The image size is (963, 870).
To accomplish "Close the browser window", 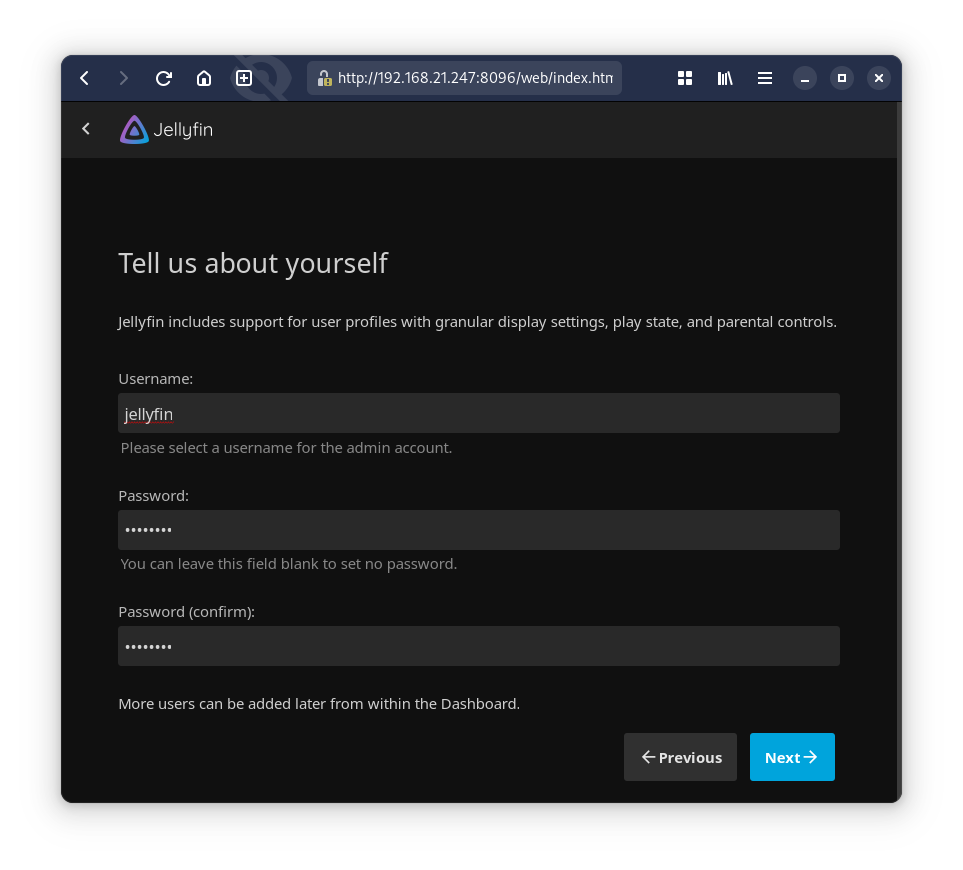I will pos(879,78).
